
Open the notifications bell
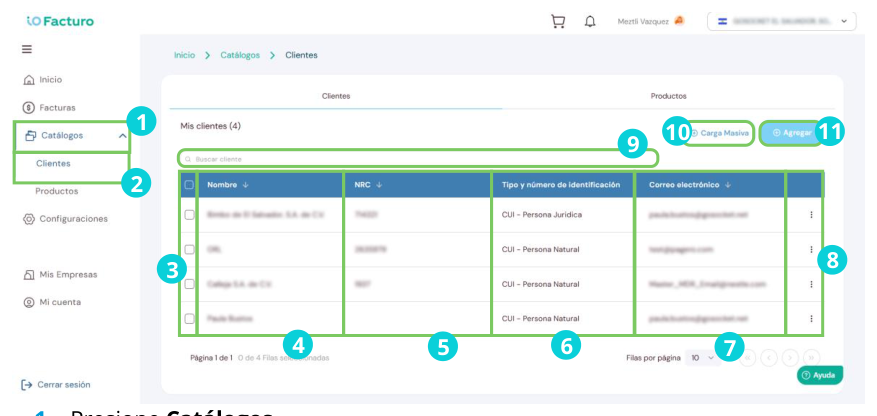point(590,21)
